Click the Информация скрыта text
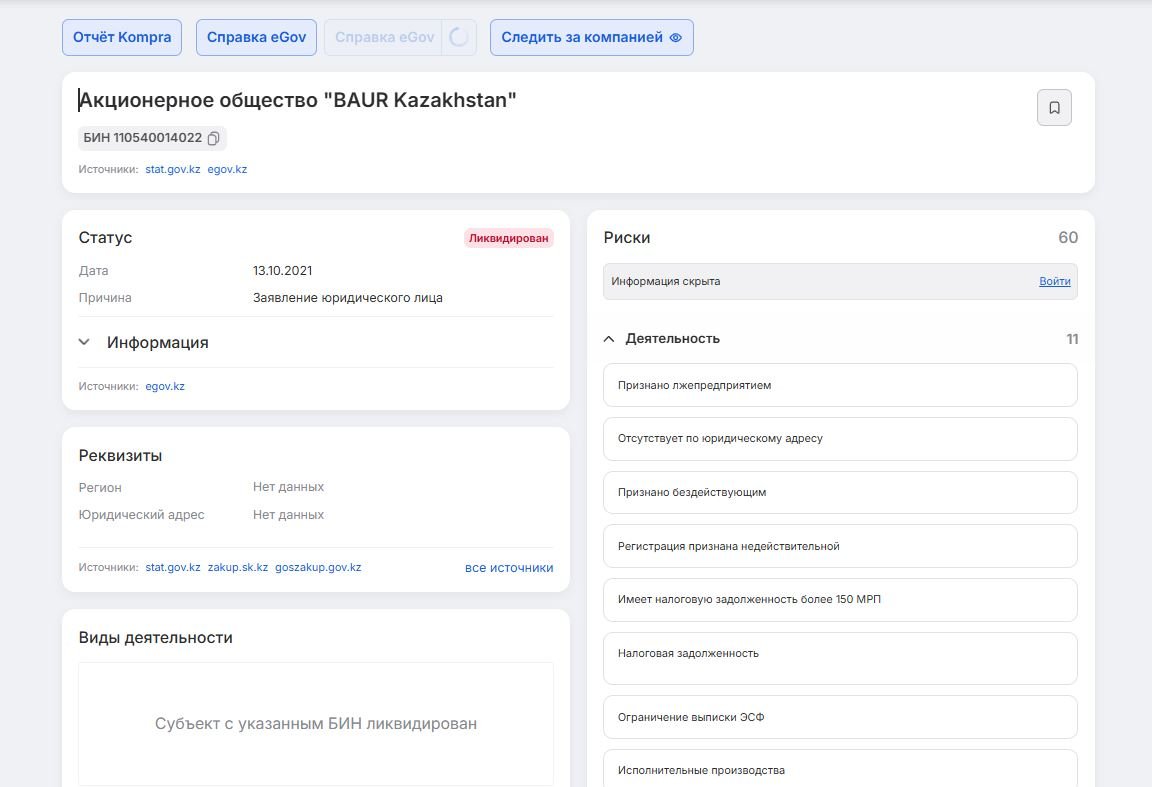1152x787 pixels. click(666, 281)
